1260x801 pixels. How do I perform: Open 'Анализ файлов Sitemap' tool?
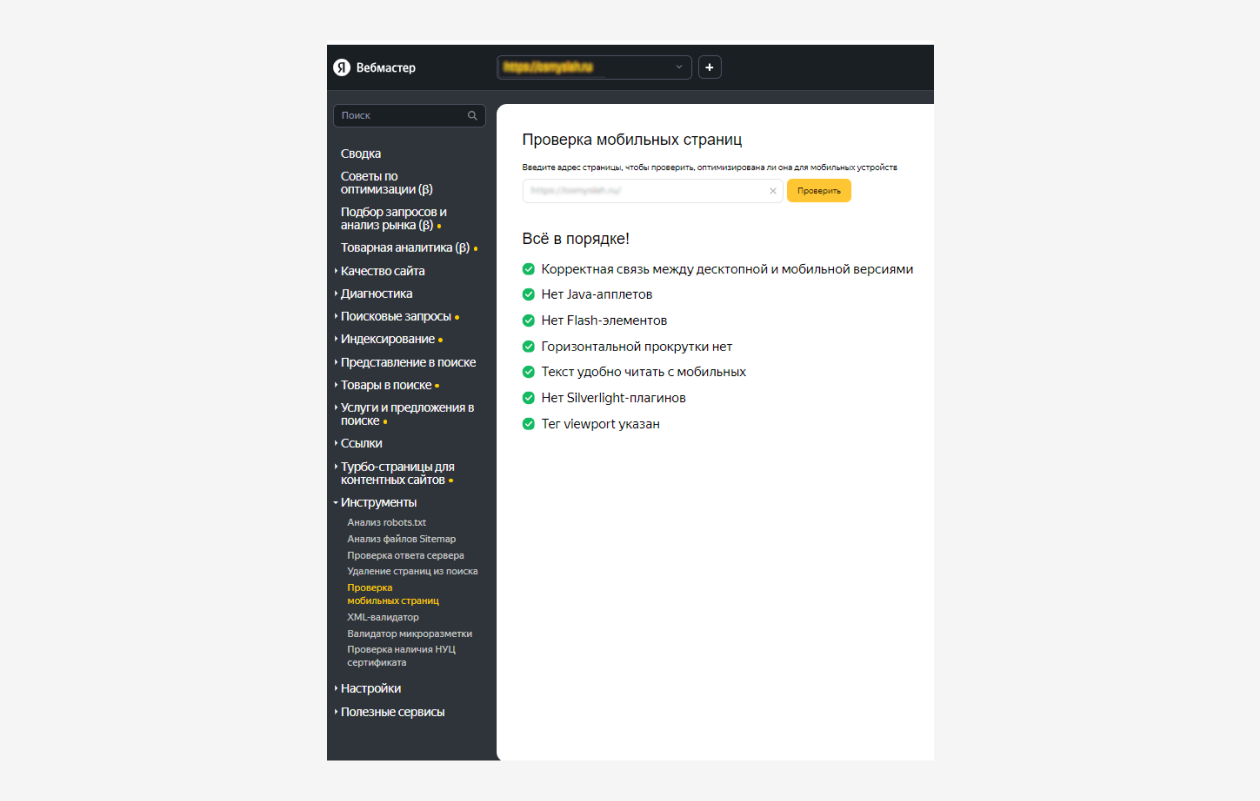(x=402, y=539)
